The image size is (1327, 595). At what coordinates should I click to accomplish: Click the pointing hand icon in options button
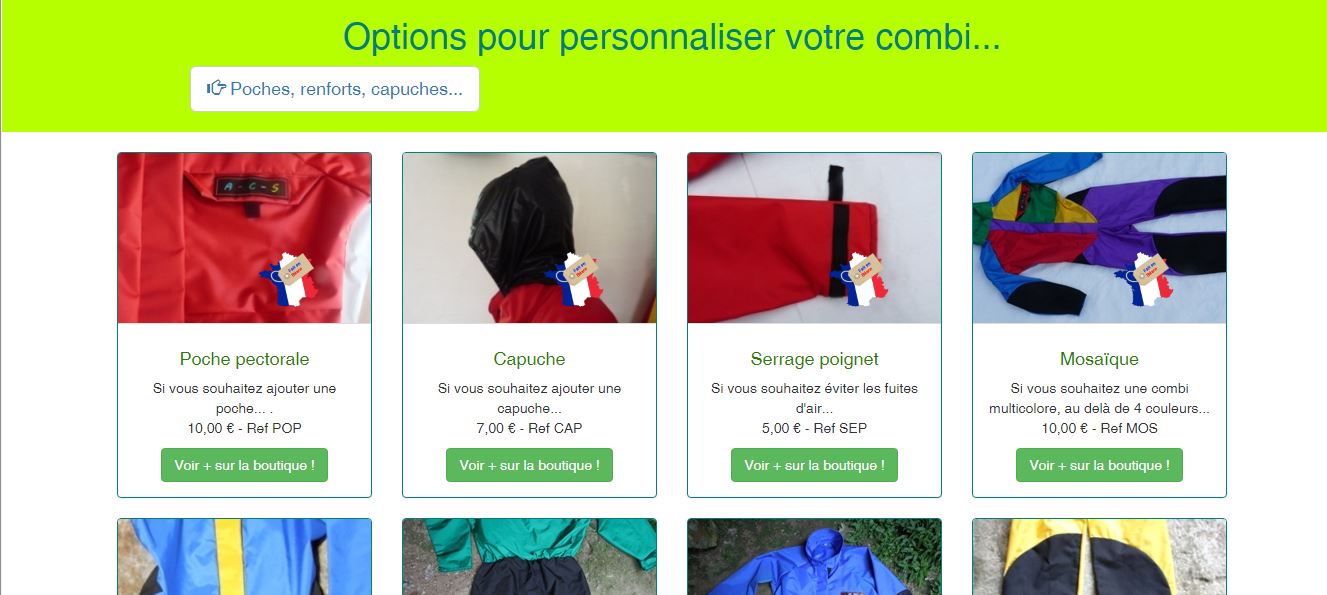click(216, 88)
